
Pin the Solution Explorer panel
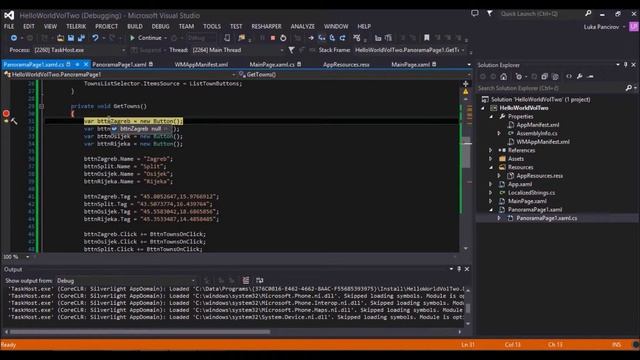coord(625,64)
